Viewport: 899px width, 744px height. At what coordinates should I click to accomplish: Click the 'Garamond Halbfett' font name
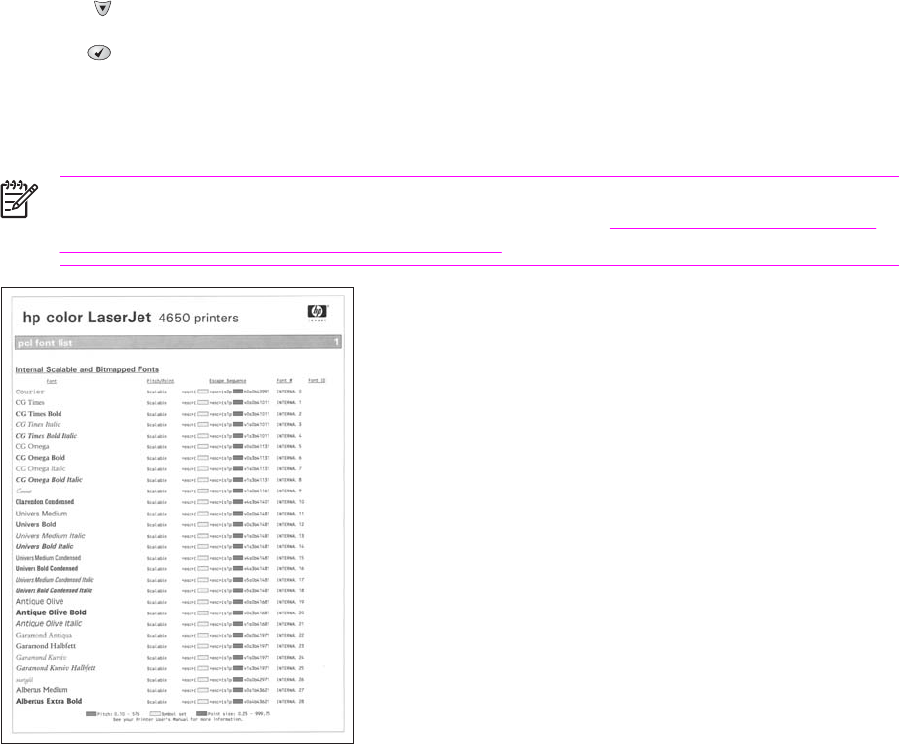(x=46, y=646)
